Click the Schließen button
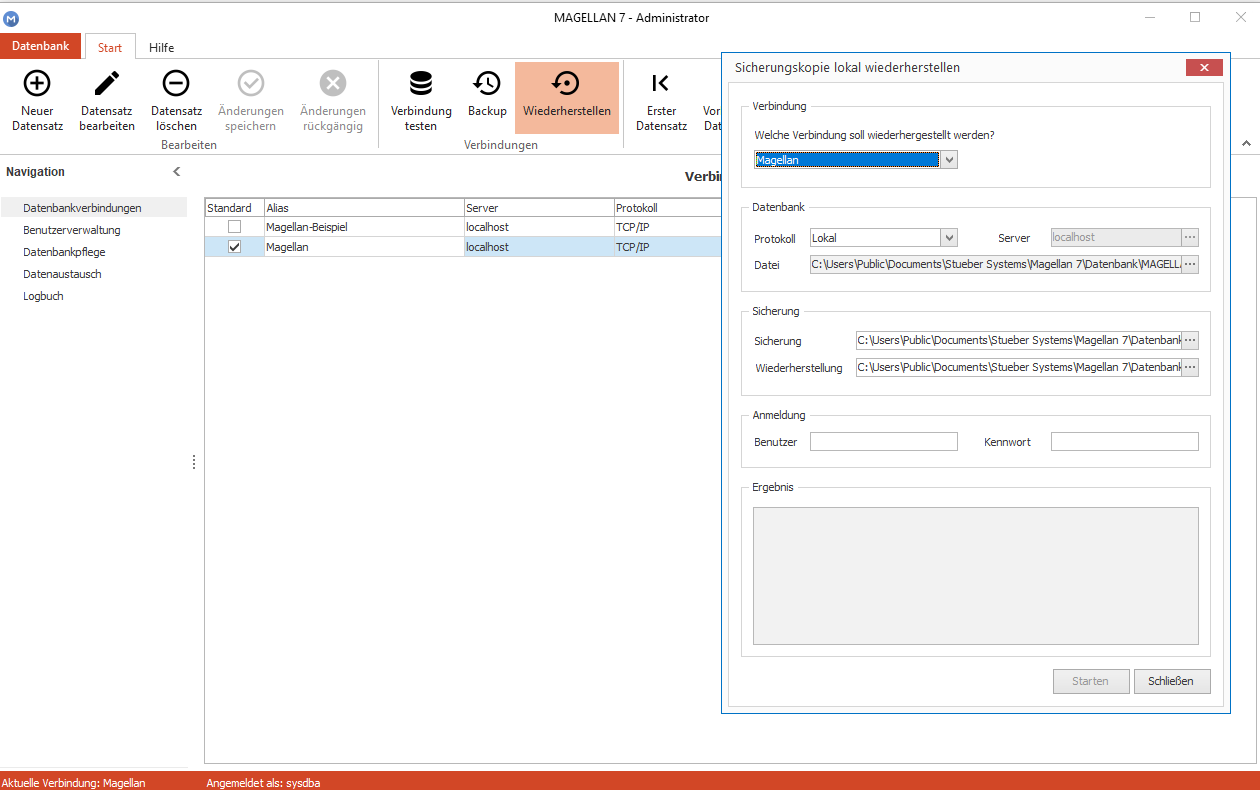1260x790 pixels. pos(1172,681)
